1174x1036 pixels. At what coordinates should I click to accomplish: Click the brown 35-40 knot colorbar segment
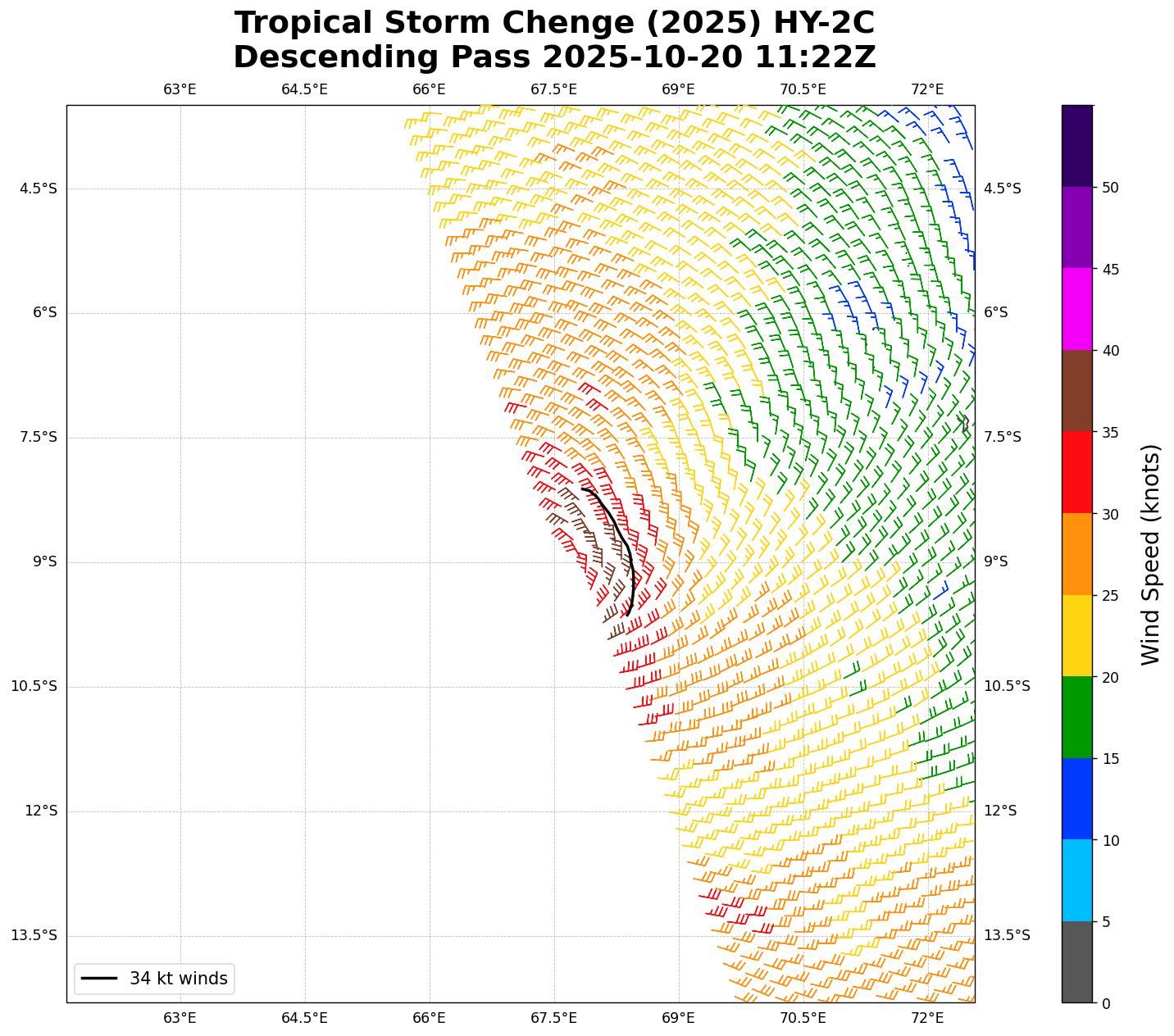coord(1076,390)
